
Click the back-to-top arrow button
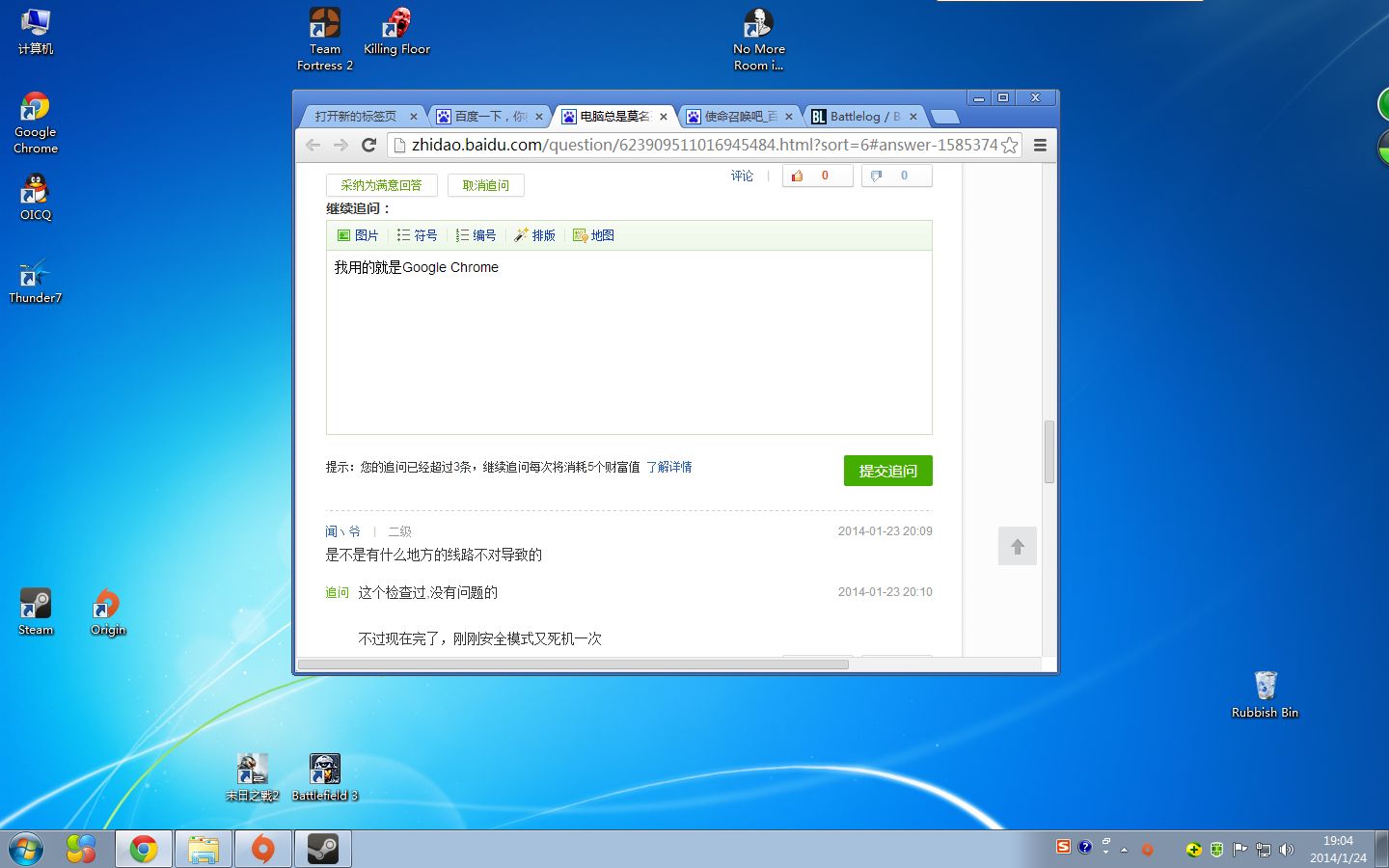coord(1017,547)
